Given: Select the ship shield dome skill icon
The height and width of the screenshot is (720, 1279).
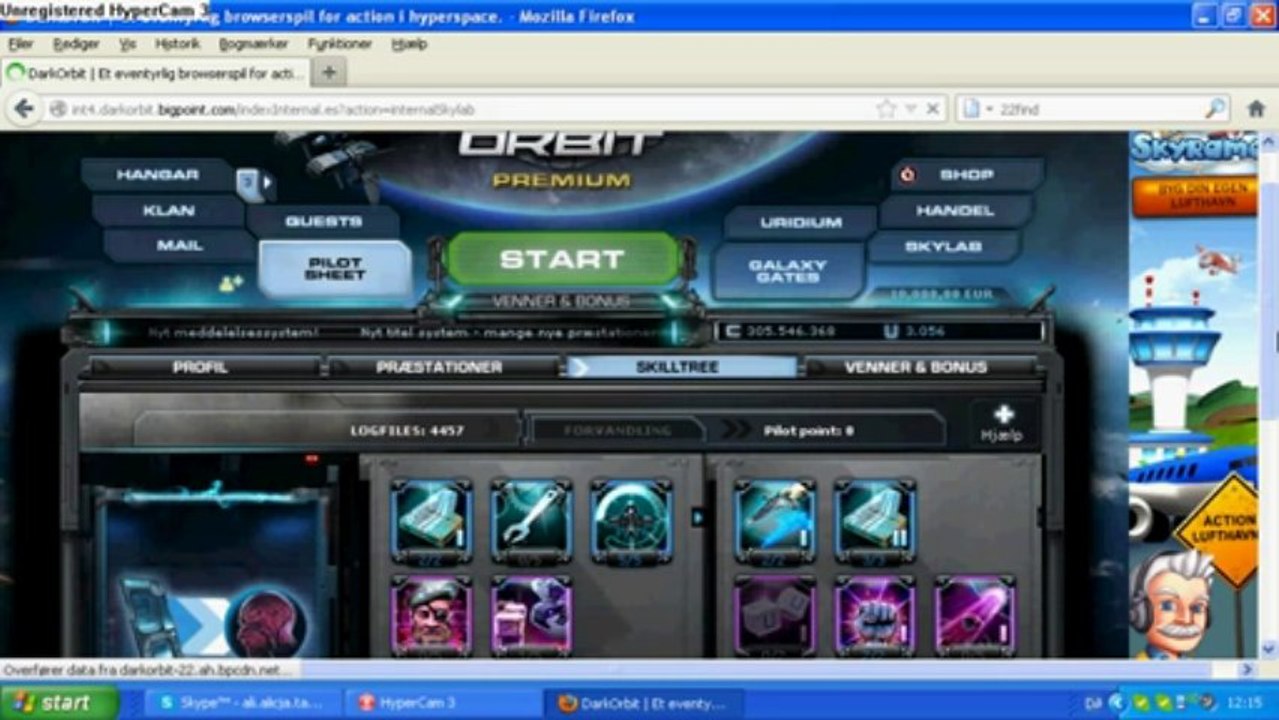Looking at the screenshot, I should coord(631,520).
